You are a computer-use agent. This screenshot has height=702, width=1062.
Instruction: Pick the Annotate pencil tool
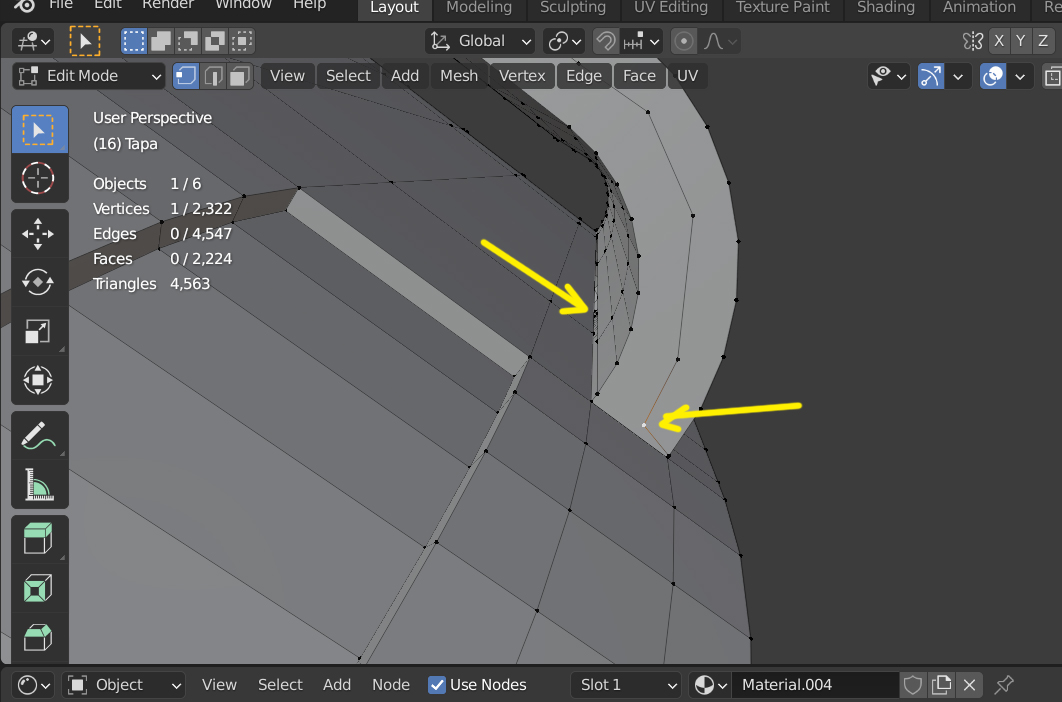tap(39, 435)
